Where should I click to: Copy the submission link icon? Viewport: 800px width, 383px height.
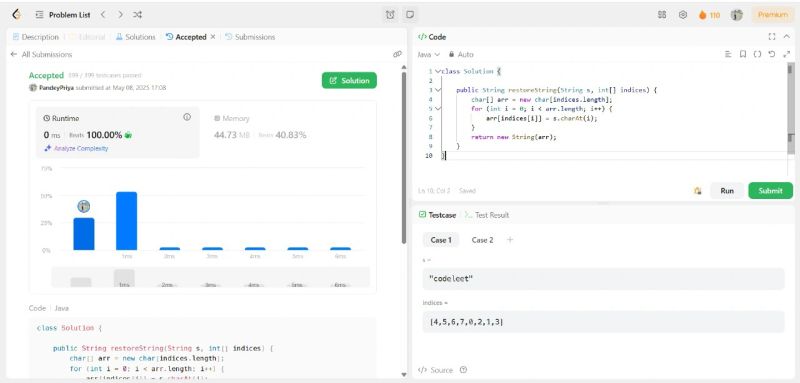pos(397,54)
